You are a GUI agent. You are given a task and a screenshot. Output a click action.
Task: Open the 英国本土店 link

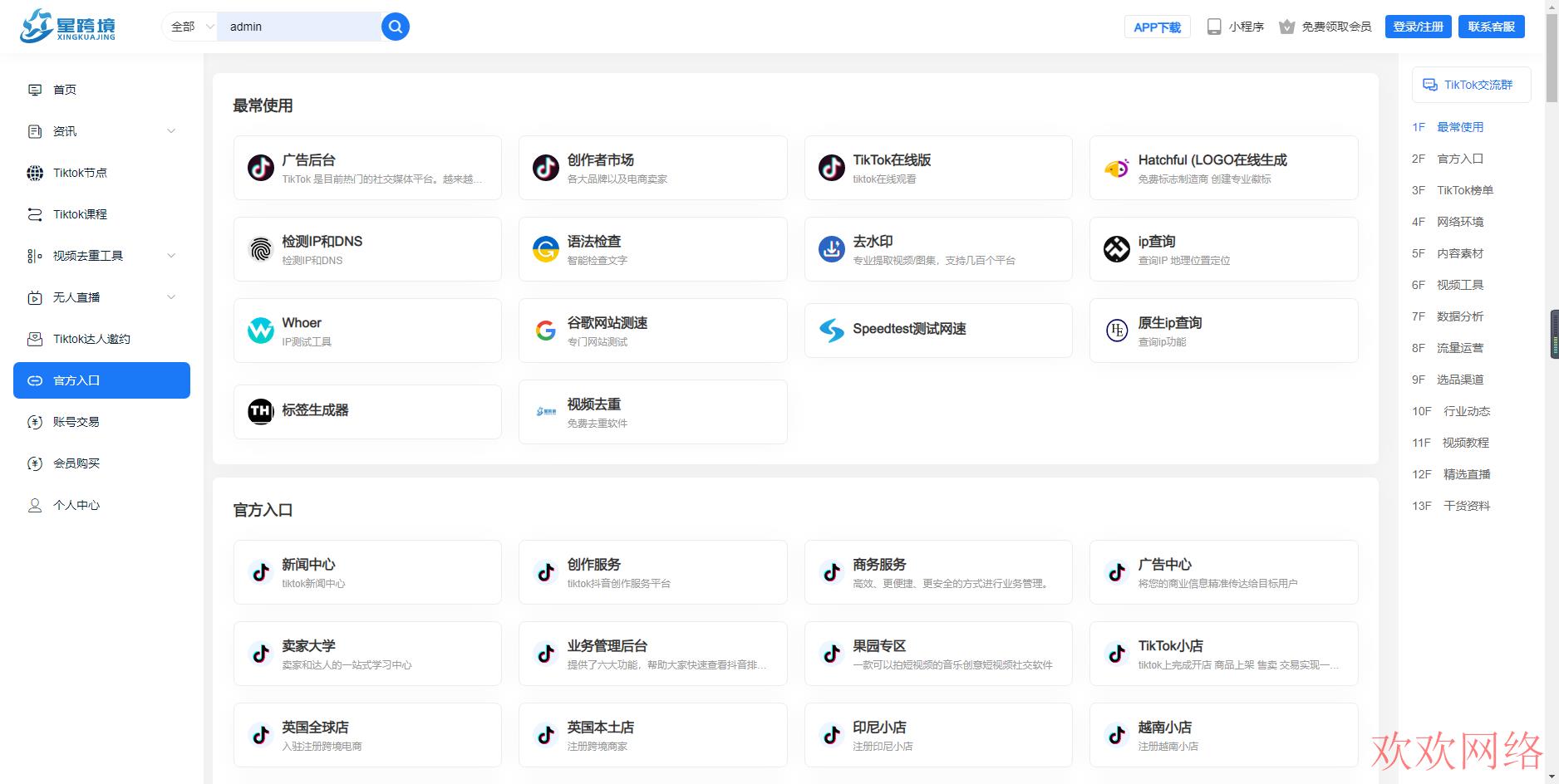[x=653, y=735]
